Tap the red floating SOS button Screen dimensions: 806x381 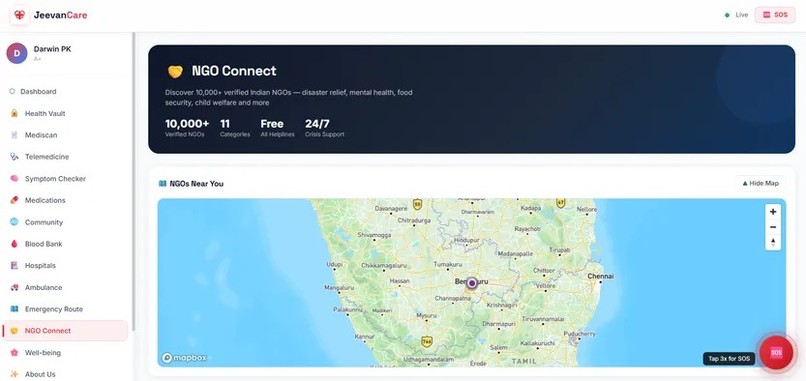[776, 353]
